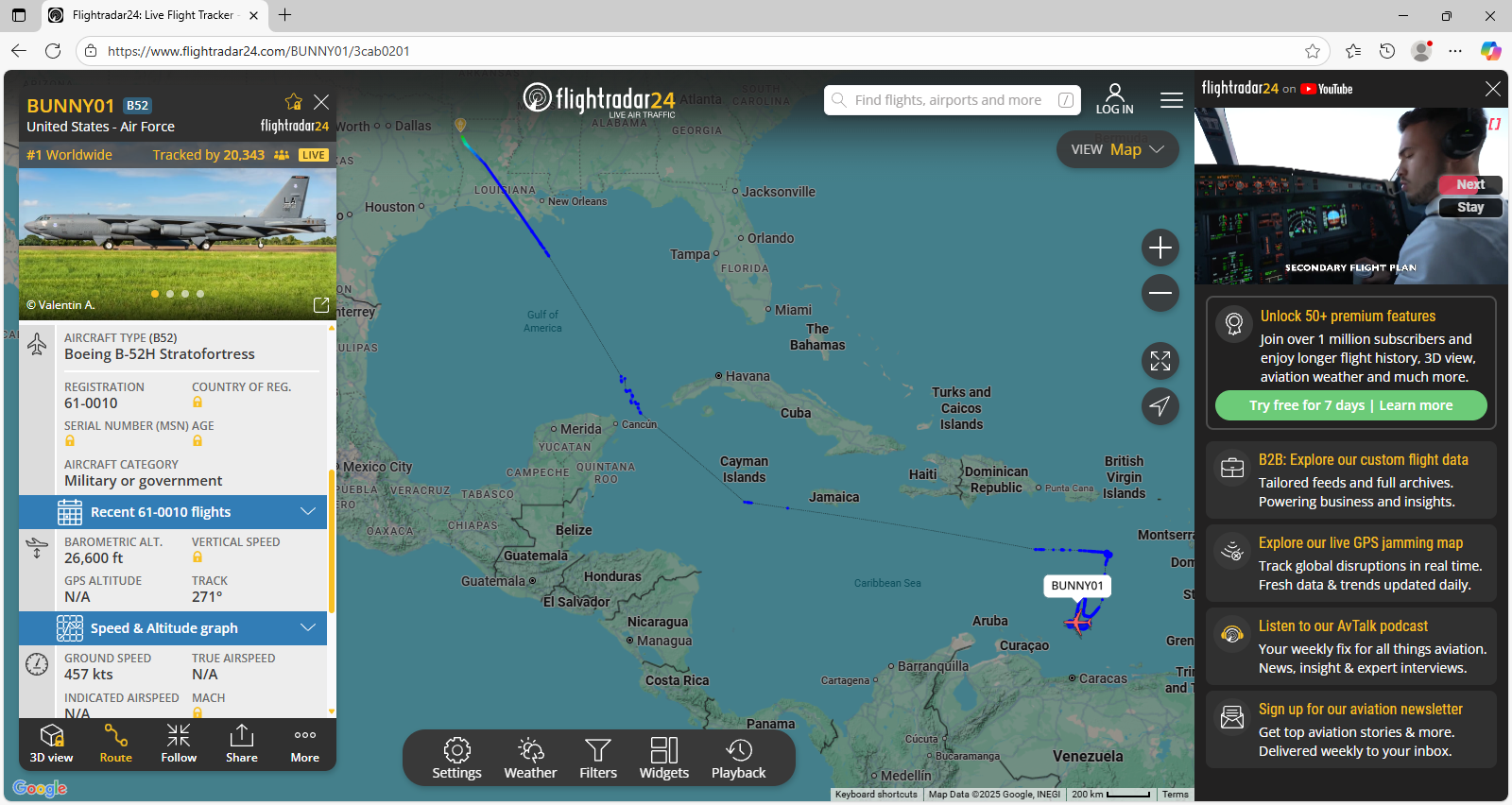Viewport: 1512px width, 805px height.
Task: Center map on my location
Action: (x=1160, y=406)
